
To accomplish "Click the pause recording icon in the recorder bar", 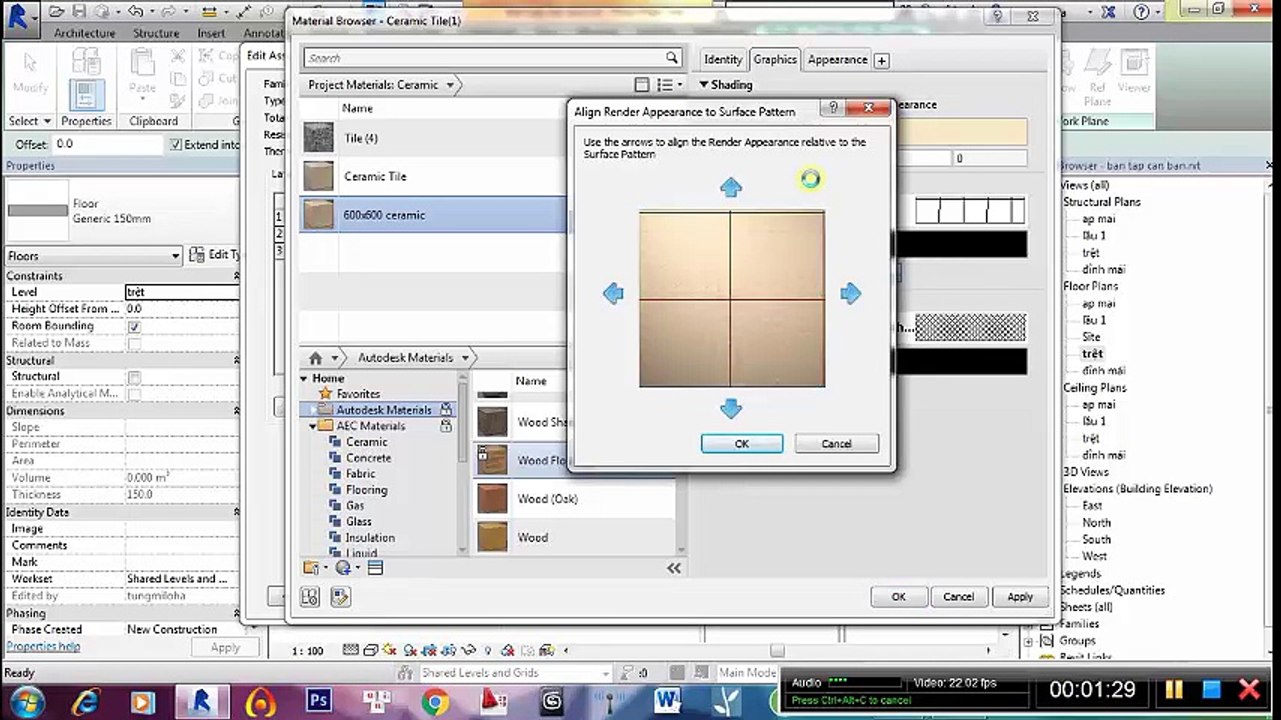I will coord(1173,689).
